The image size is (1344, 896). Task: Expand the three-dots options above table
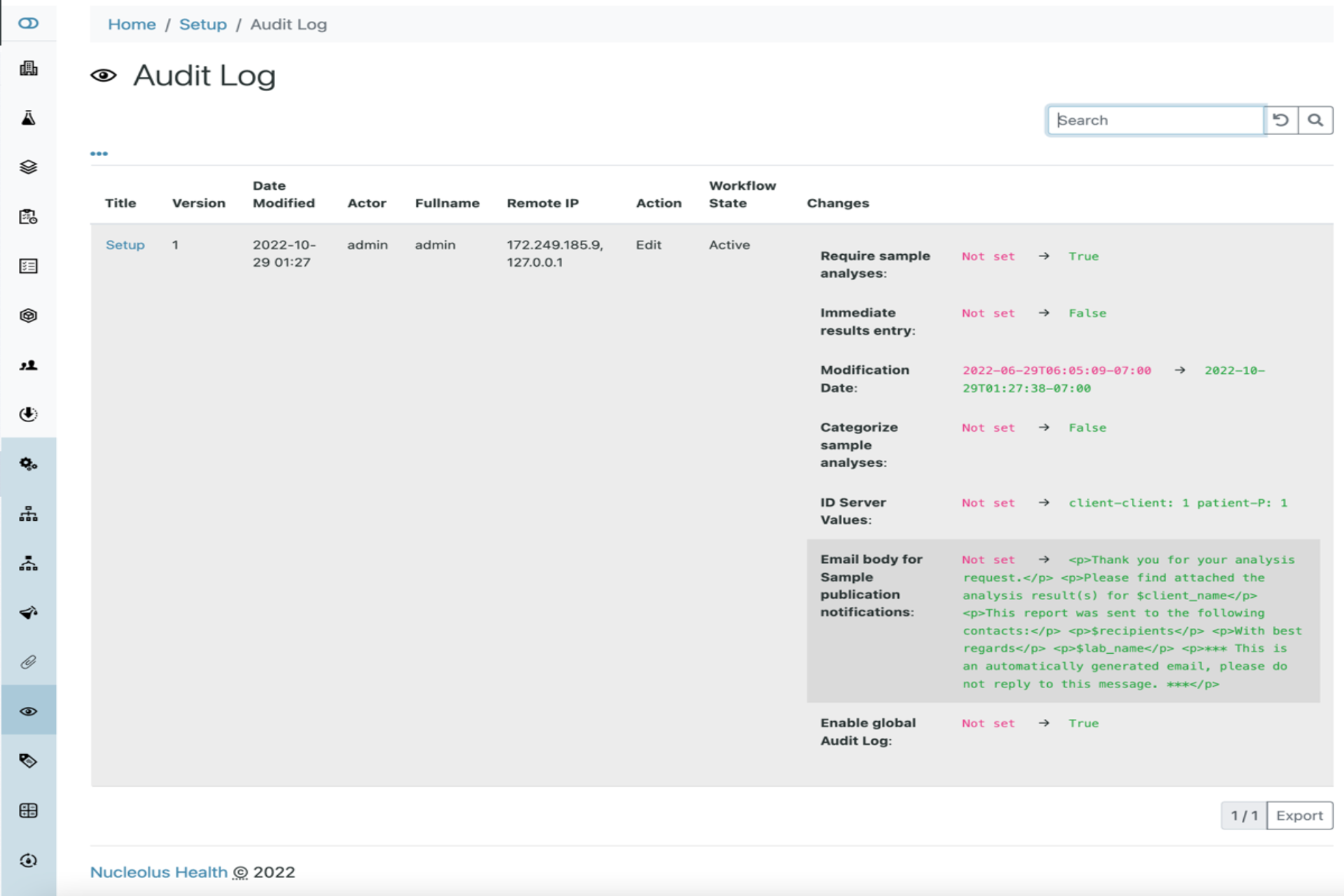tap(99, 153)
